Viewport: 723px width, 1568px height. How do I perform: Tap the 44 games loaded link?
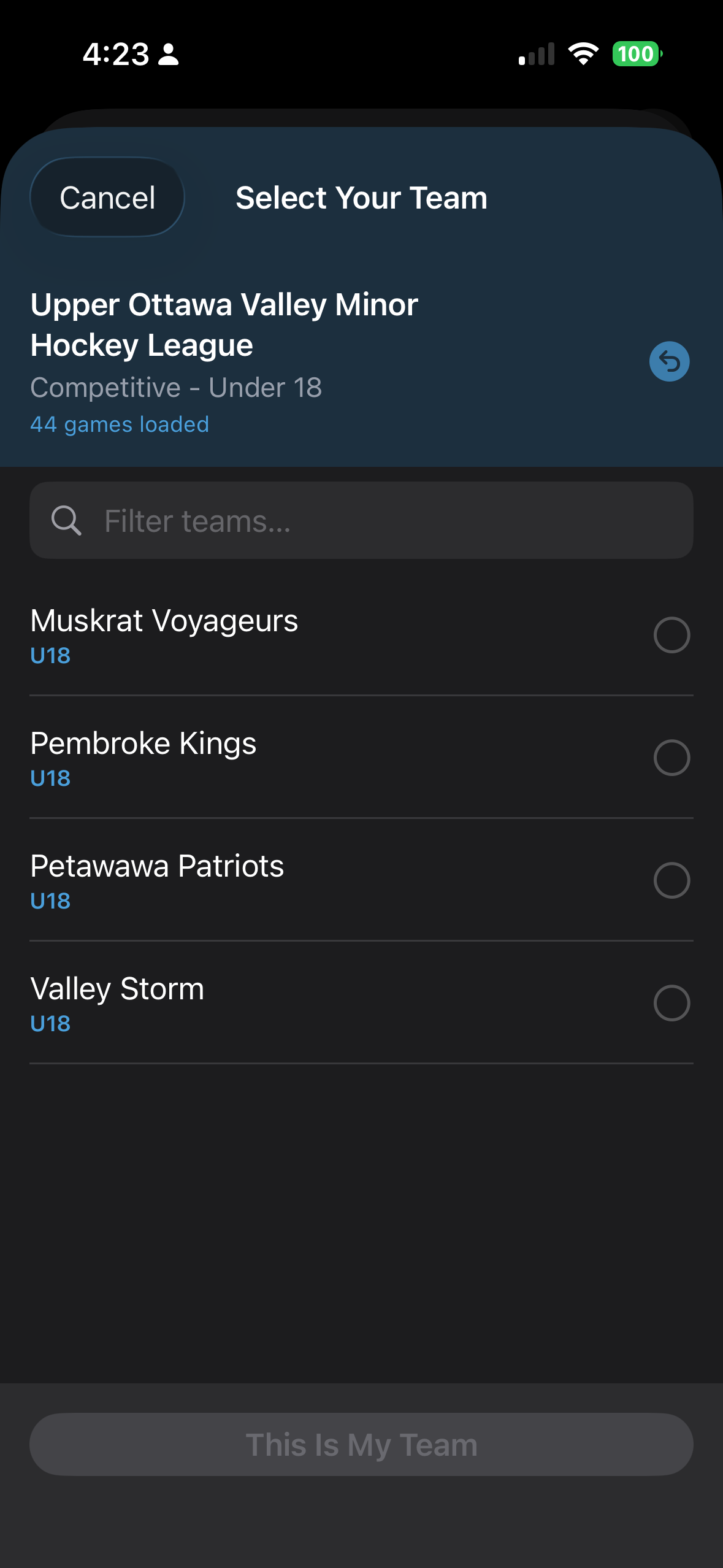pos(120,424)
